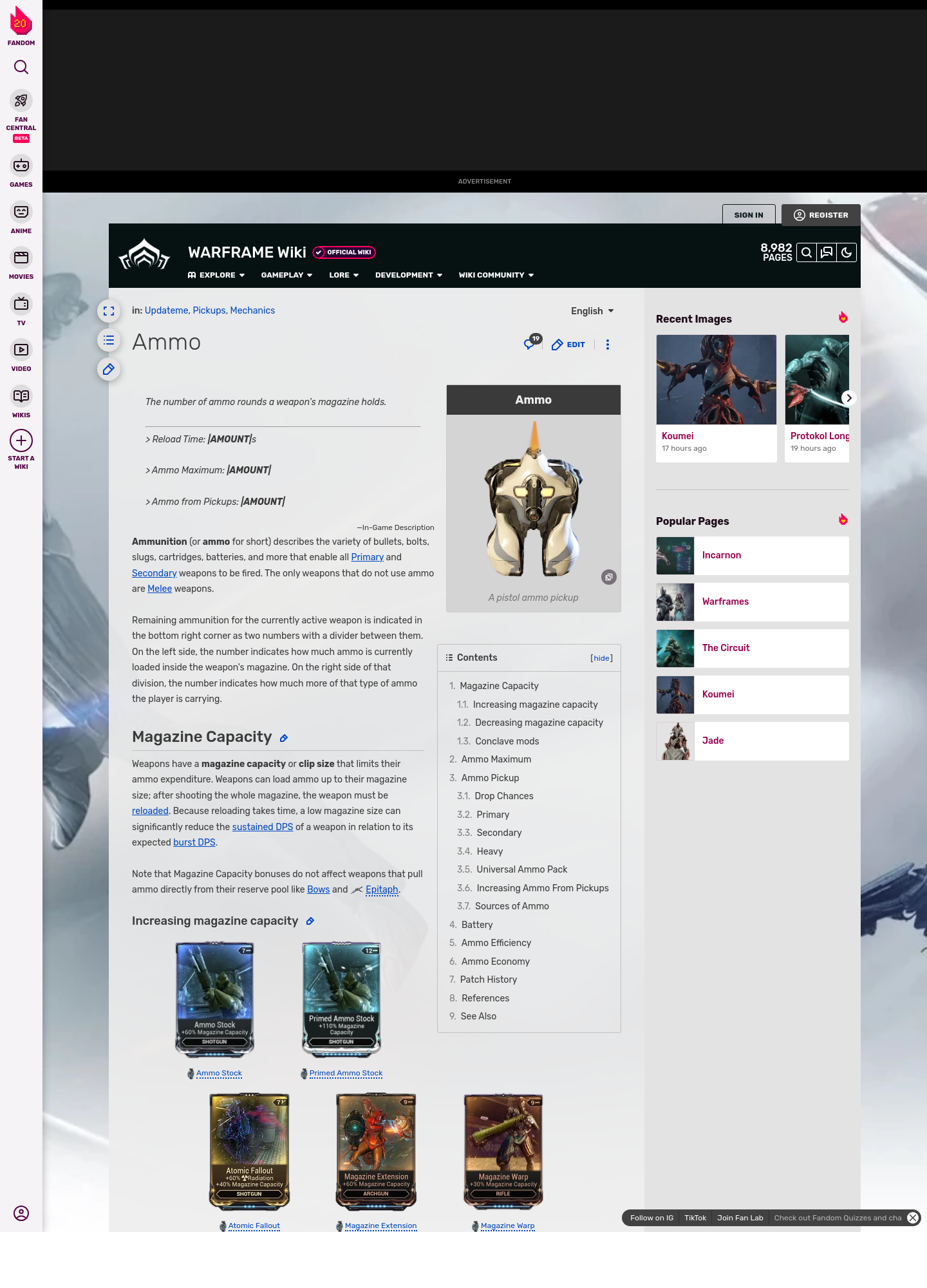Click the Warframe lotus logo
This screenshot has height=1288, width=927.
click(144, 256)
